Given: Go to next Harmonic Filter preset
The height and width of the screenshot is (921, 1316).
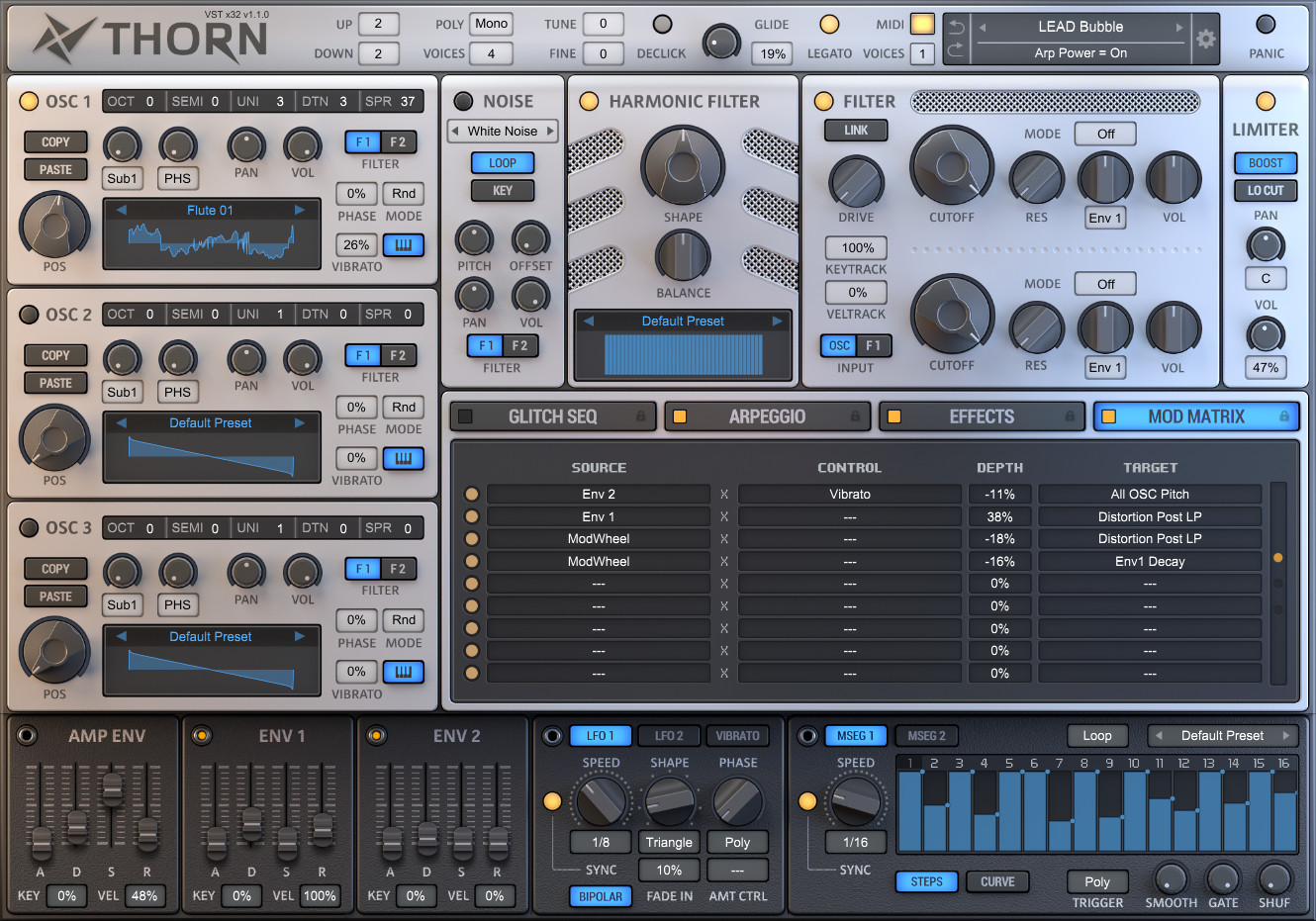Looking at the screenshot, I should (x=778, y=322).
